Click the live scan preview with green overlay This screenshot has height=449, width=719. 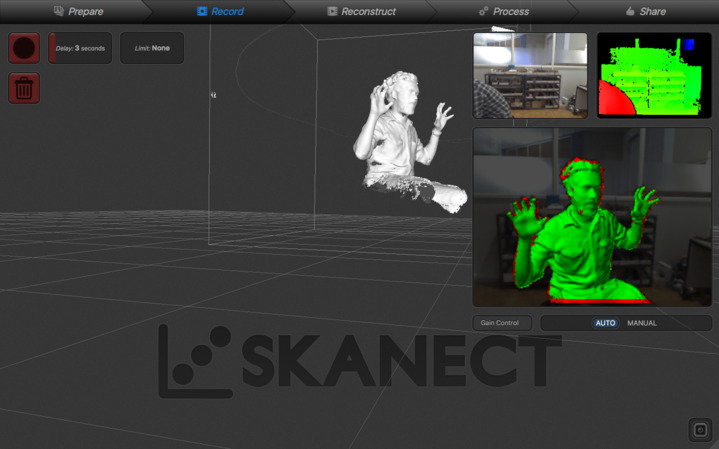click(x=592, y=217)
